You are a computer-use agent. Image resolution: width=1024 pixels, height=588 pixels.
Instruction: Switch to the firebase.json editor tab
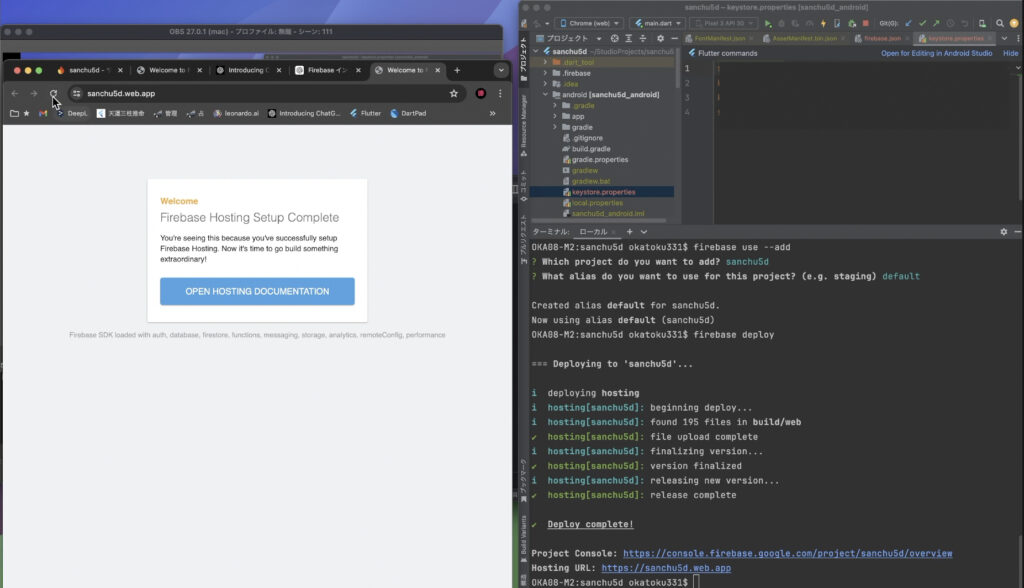(x=881, y=38)
